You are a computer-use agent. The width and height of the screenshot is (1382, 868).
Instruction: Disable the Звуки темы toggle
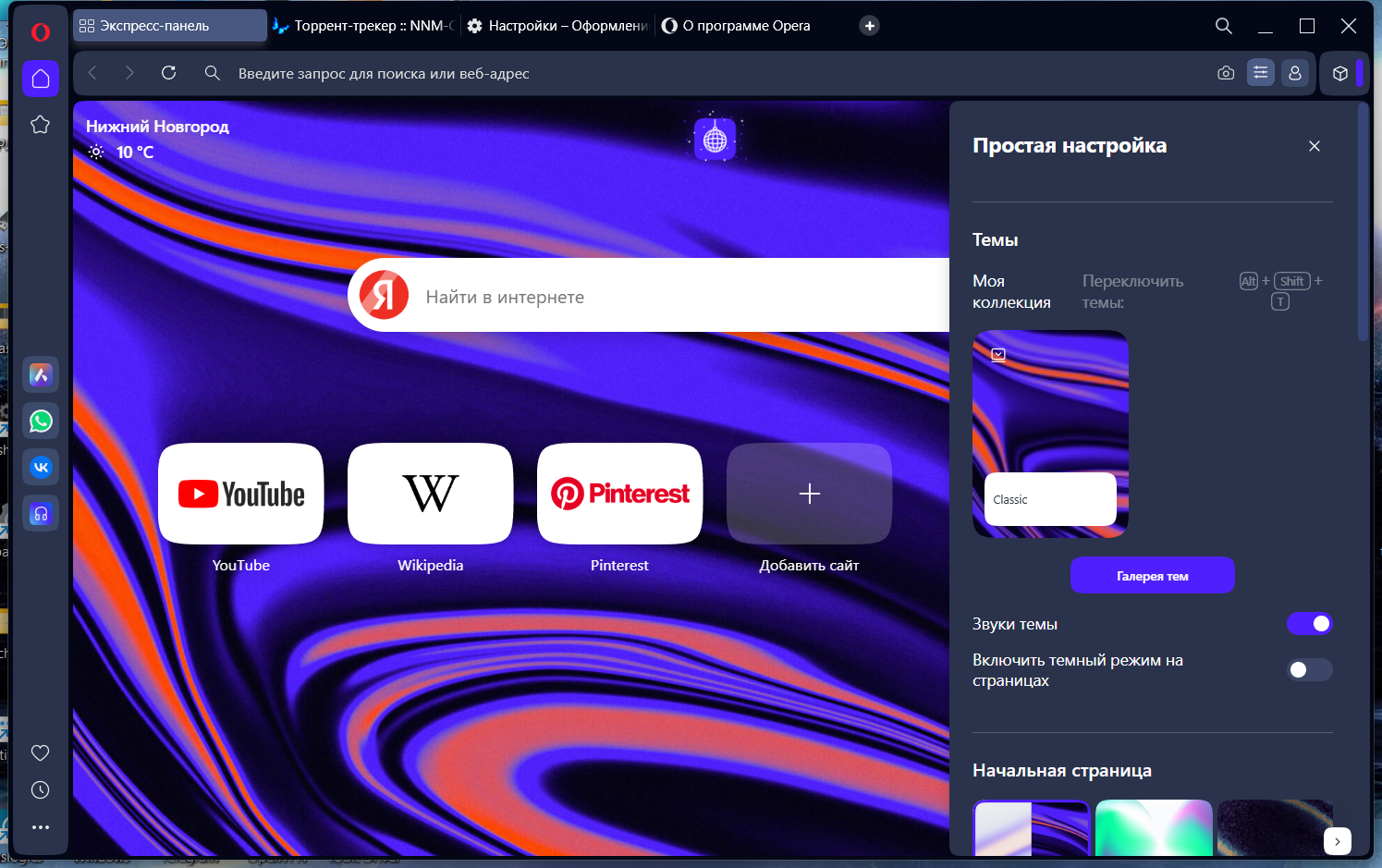pyautogui.click(x=1310, y=624)
